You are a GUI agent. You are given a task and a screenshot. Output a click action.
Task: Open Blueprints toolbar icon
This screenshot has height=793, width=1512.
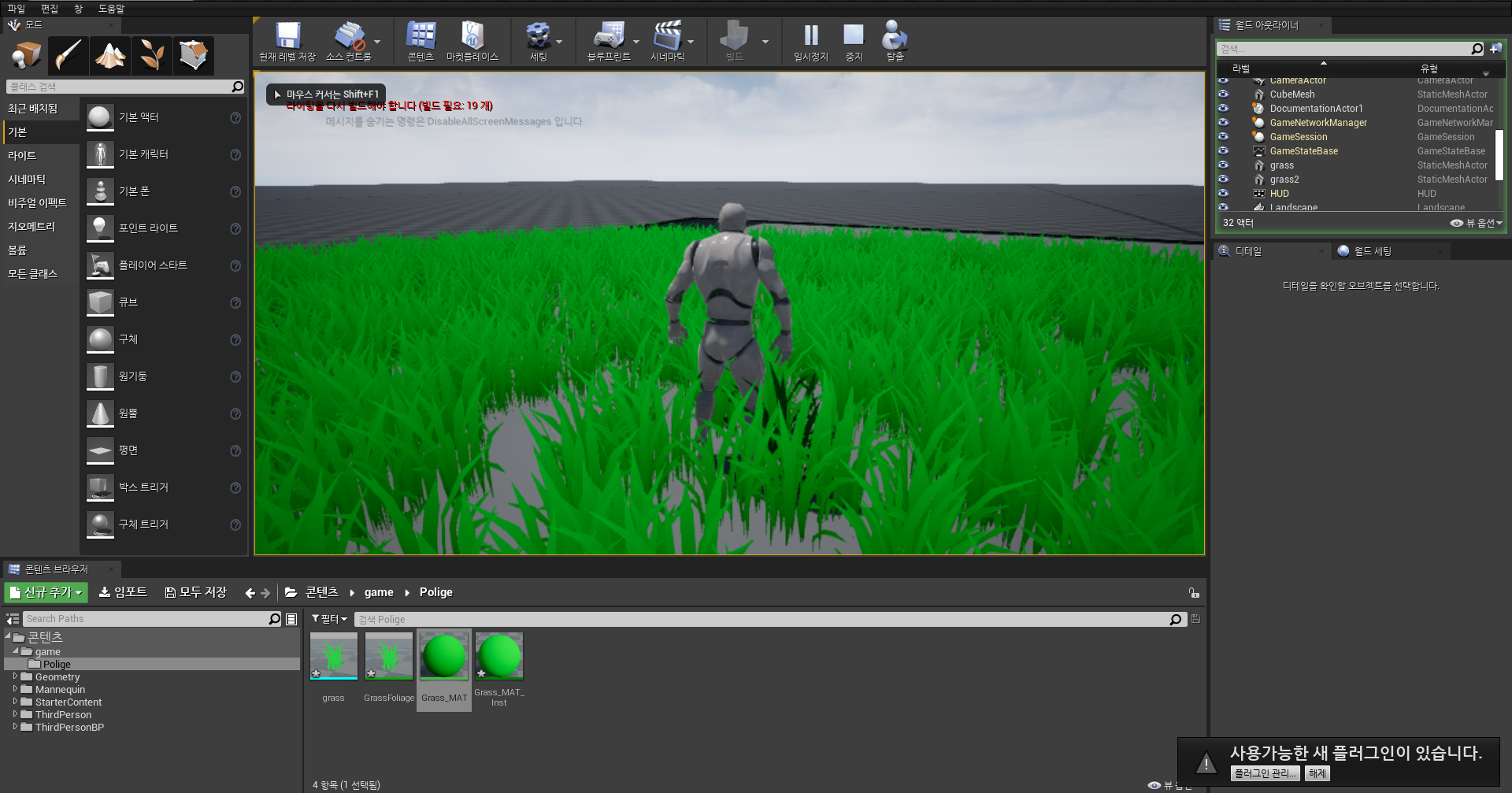pyautogui.click(x=609, y=42)
